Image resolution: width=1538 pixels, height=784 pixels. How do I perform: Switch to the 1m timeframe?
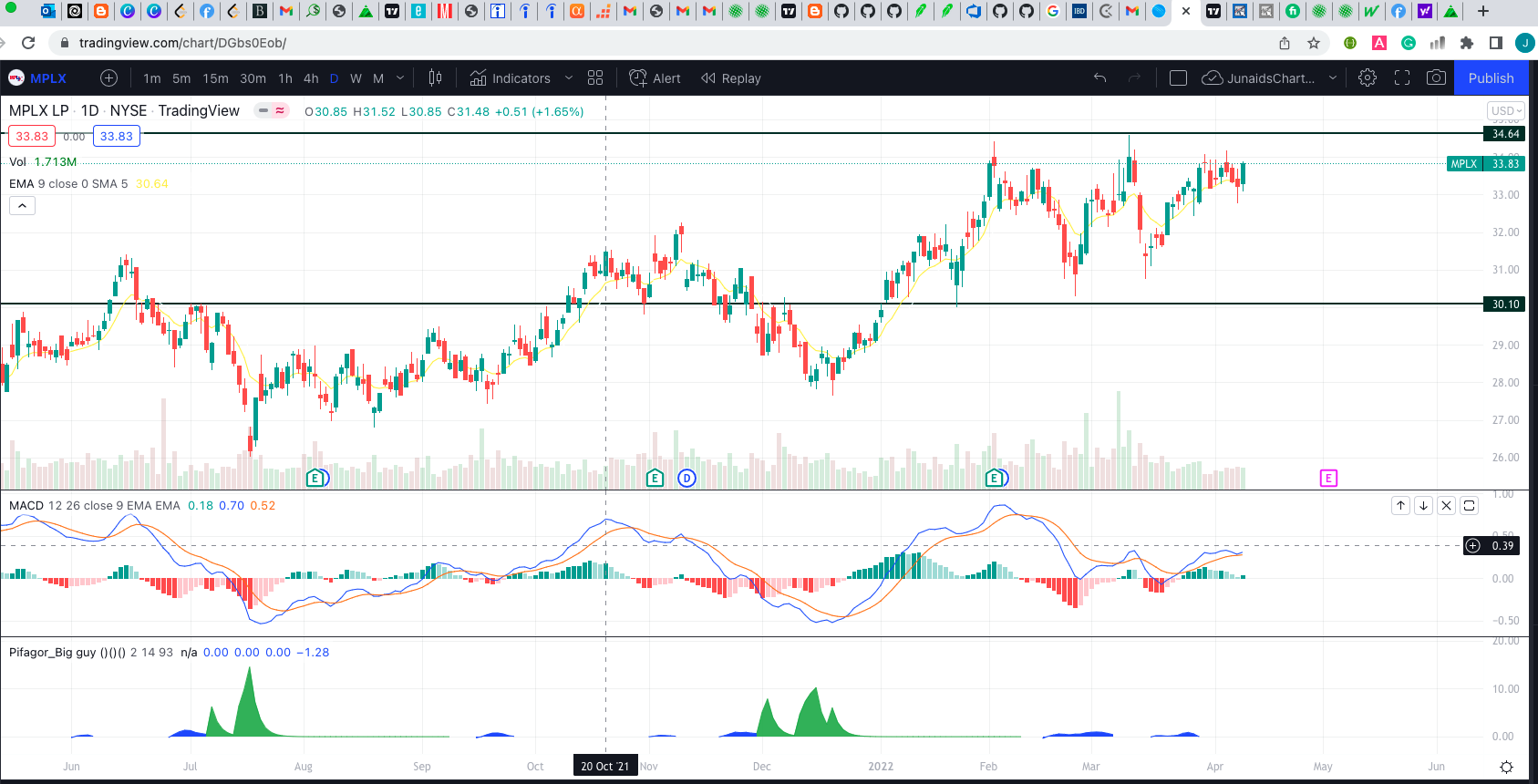tap(151, 78)
